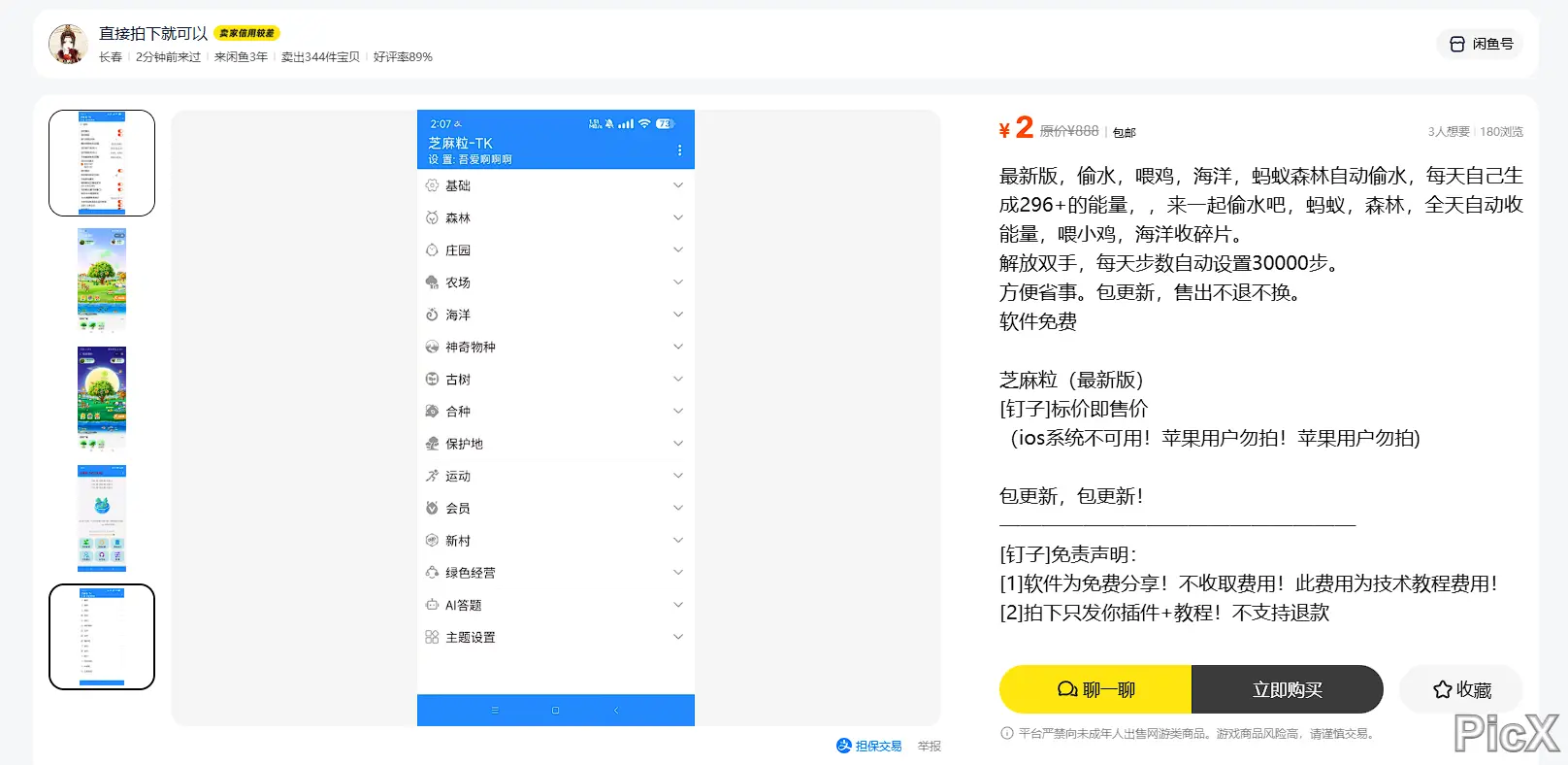1568x765 pixels.
Task: Expand the 会员 section chevron
Action: coord(678,508)
